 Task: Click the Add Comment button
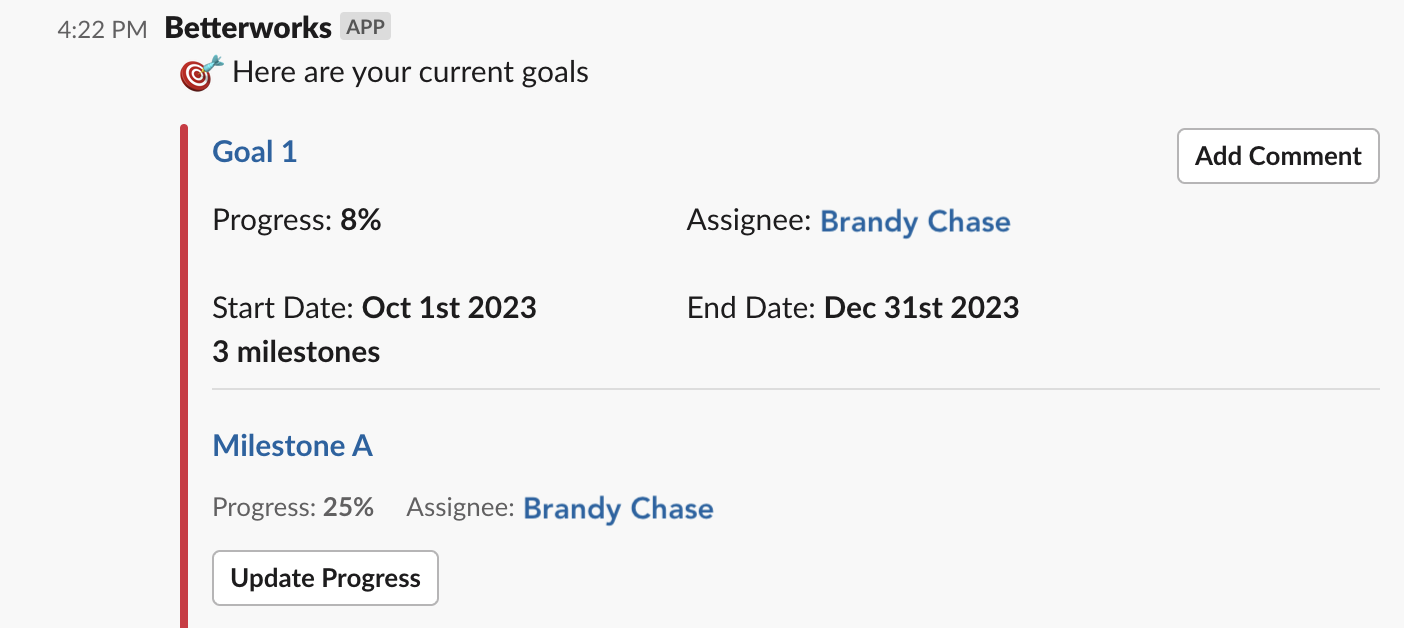point(1278,156)
